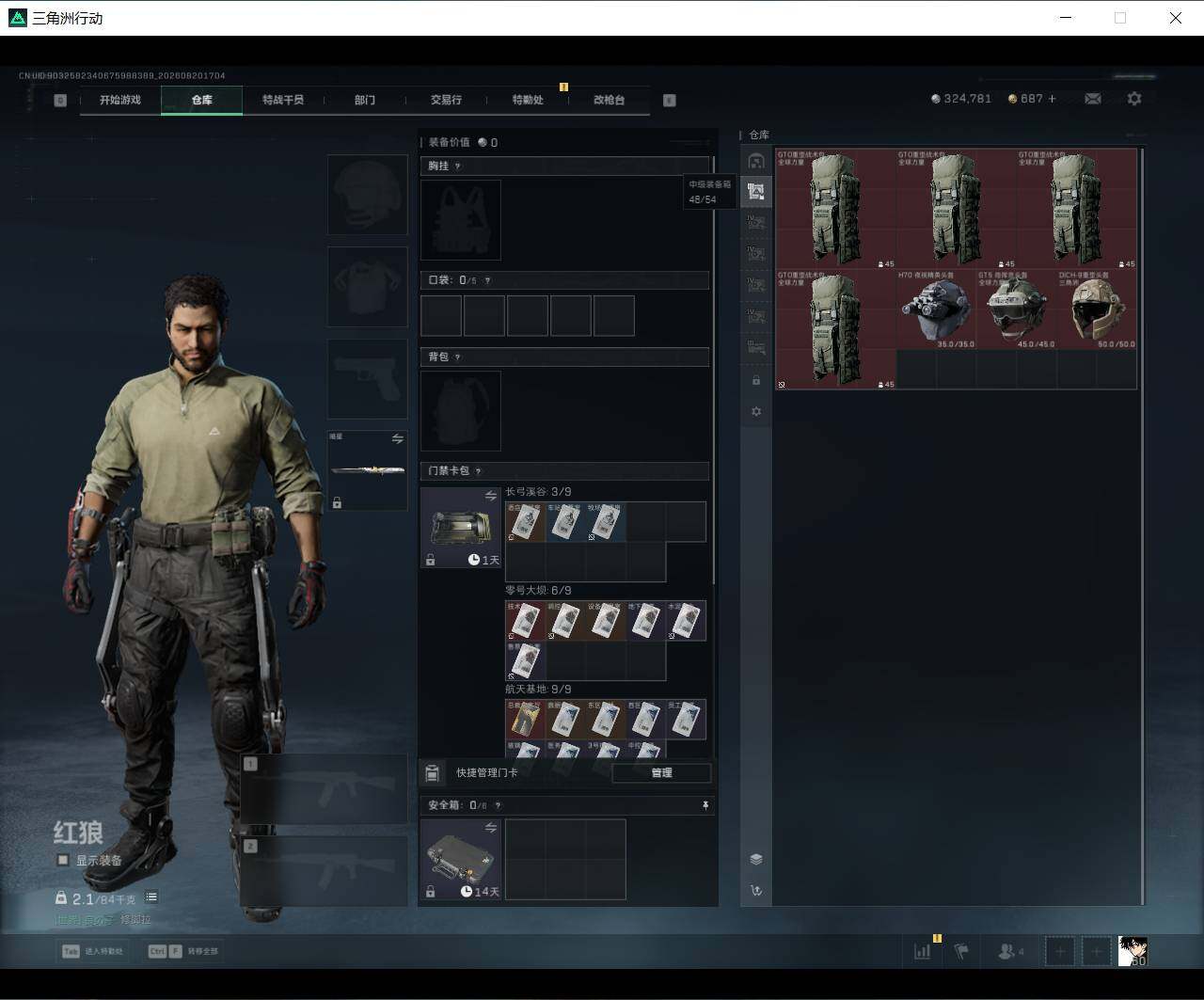Click the stack layers icon in stash sidebar

(756, 859)
